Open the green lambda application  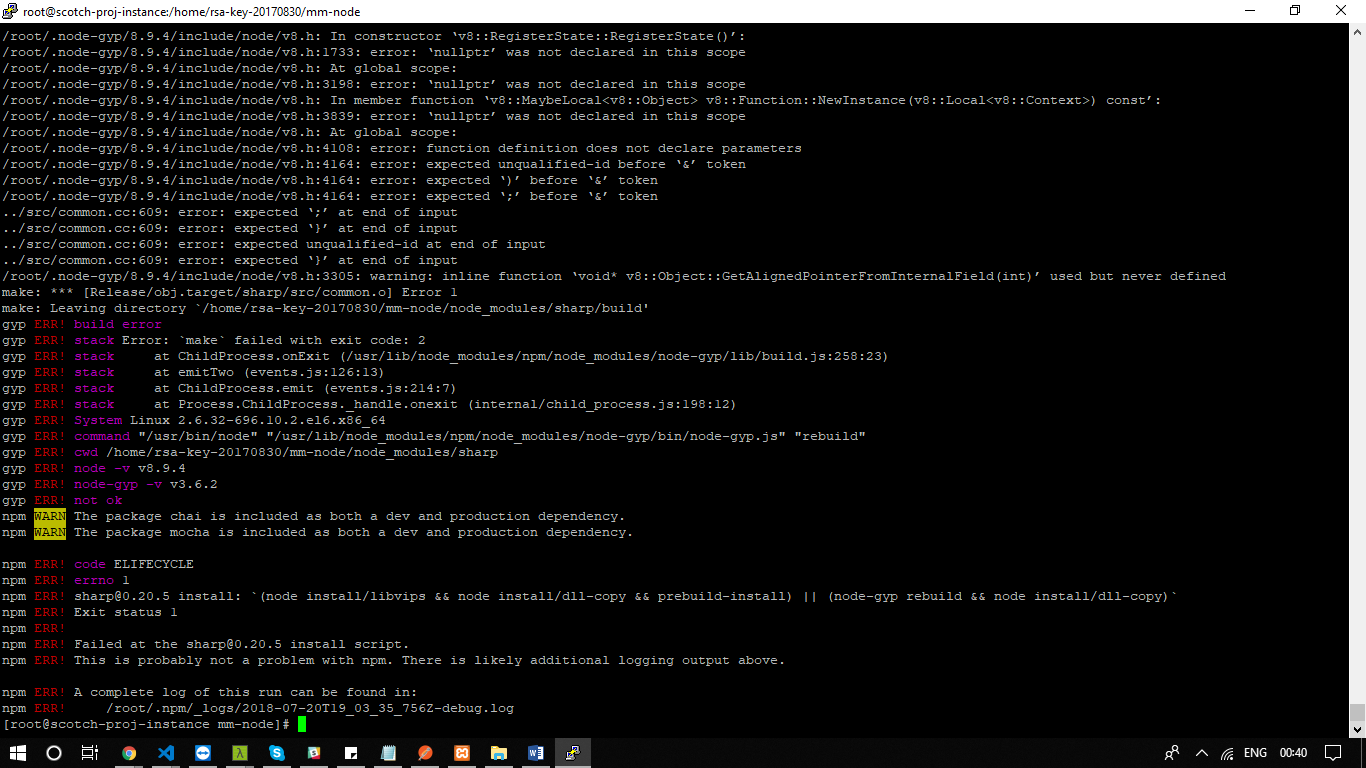(x=239, y=752)
